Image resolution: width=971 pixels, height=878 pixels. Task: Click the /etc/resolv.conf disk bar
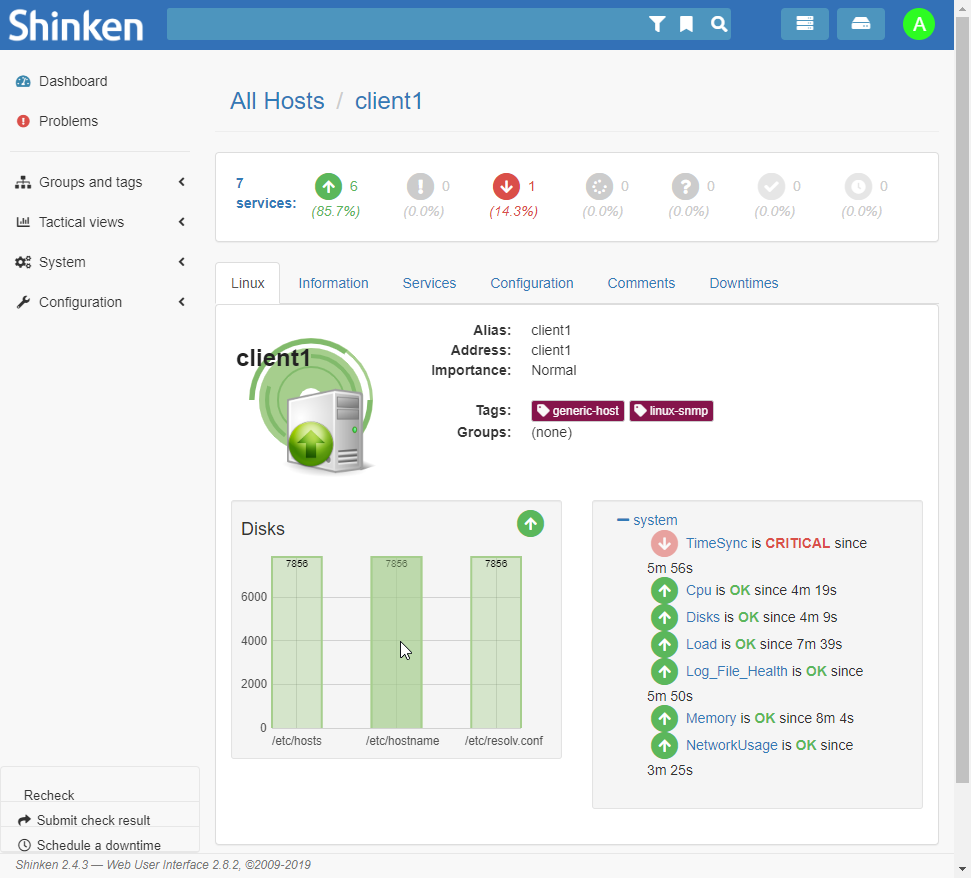pos(496,642)
